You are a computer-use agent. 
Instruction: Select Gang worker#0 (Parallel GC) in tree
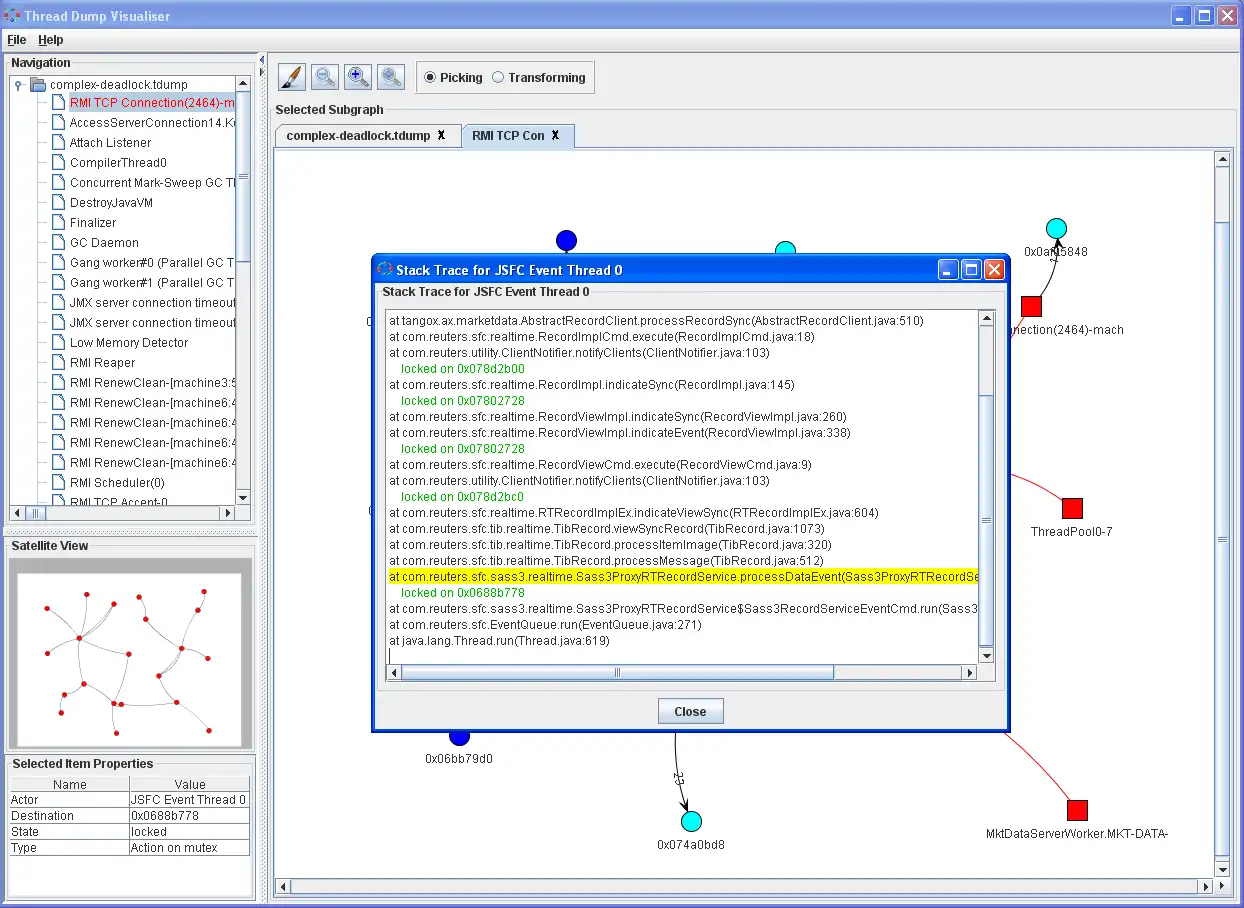point(152,262)
